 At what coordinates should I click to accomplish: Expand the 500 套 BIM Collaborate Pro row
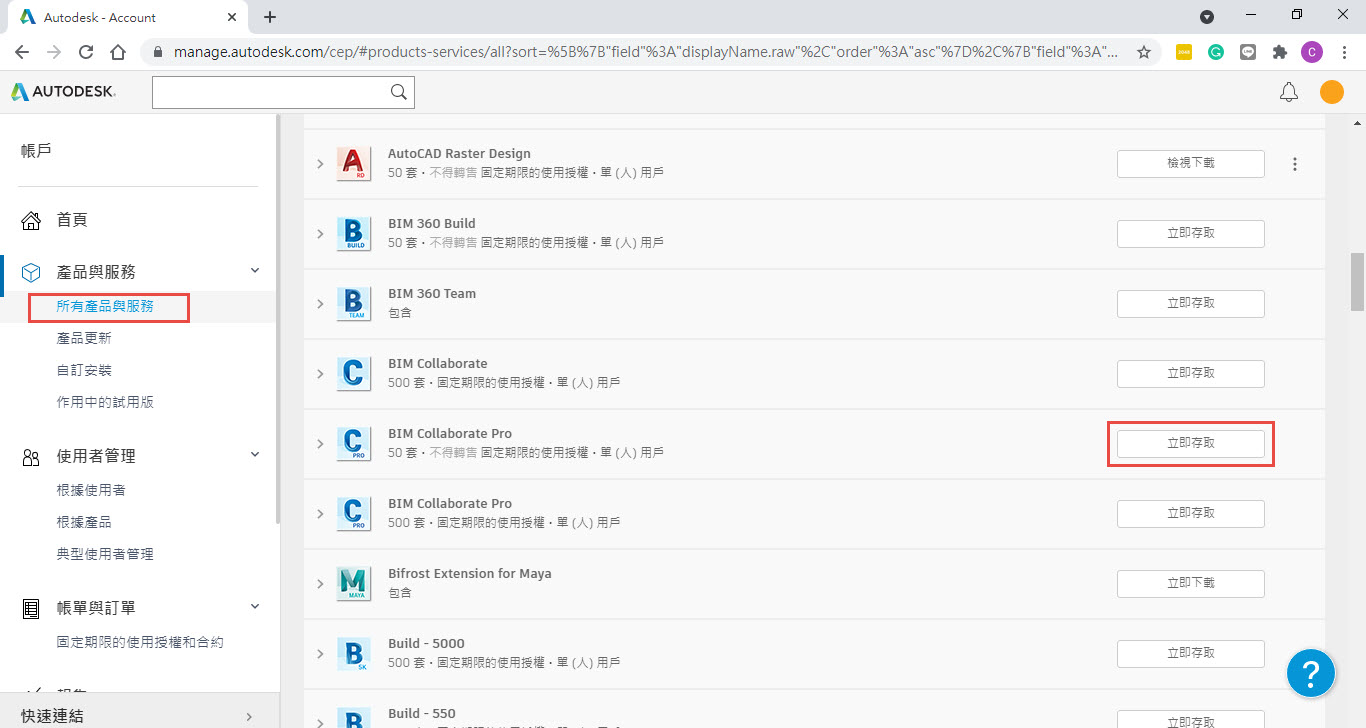[x=320, y=514]
